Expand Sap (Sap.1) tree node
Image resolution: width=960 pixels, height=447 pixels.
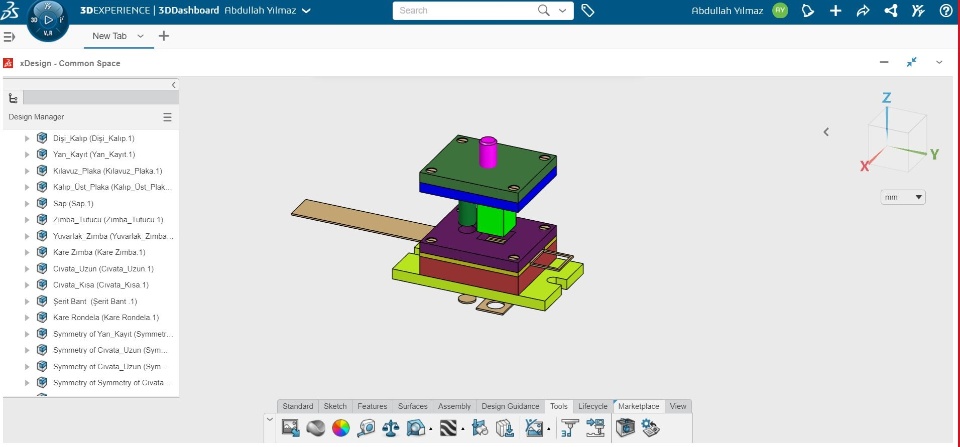tap(27, 203)
